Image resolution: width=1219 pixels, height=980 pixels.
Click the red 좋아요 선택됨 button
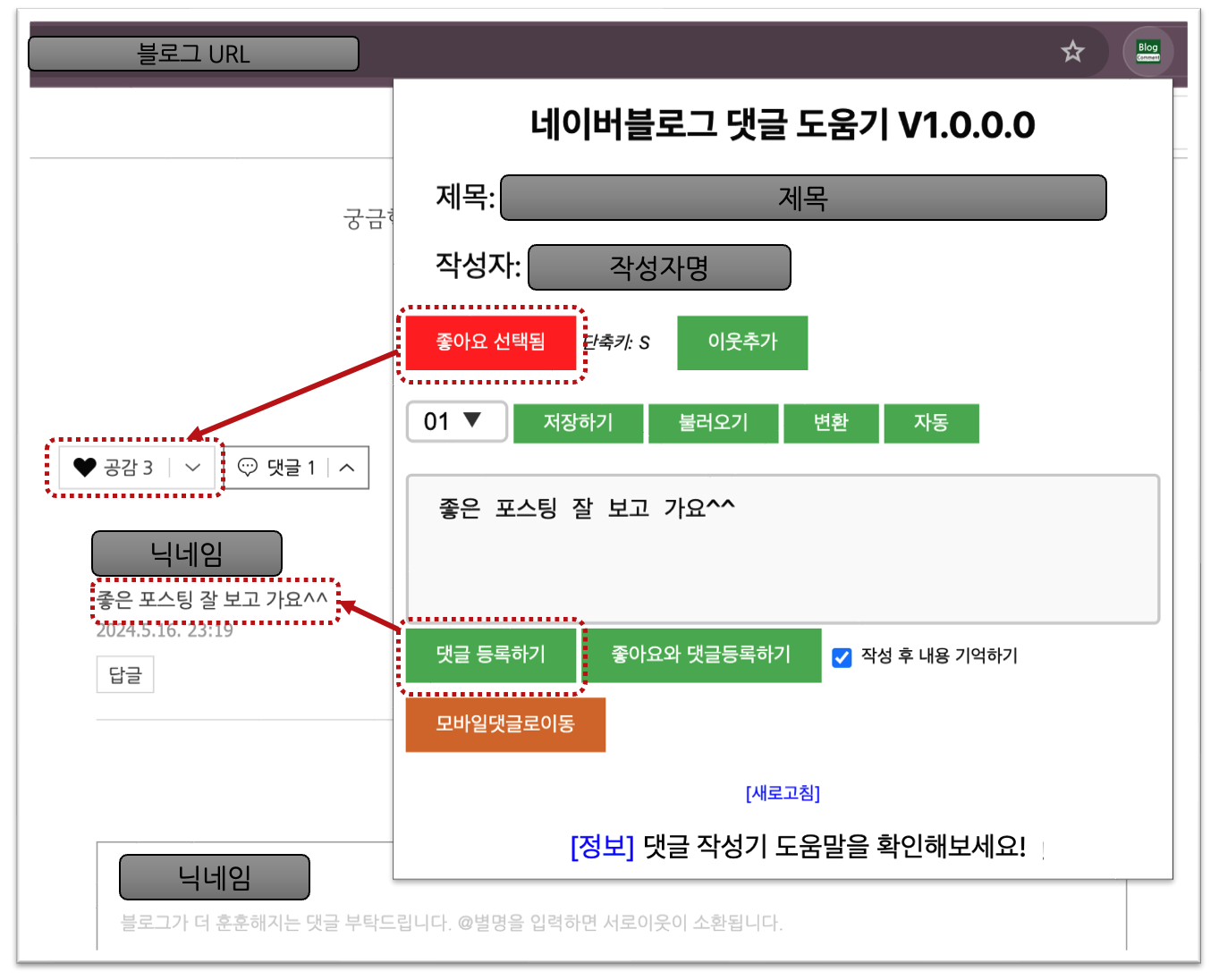tap(491, 342)
